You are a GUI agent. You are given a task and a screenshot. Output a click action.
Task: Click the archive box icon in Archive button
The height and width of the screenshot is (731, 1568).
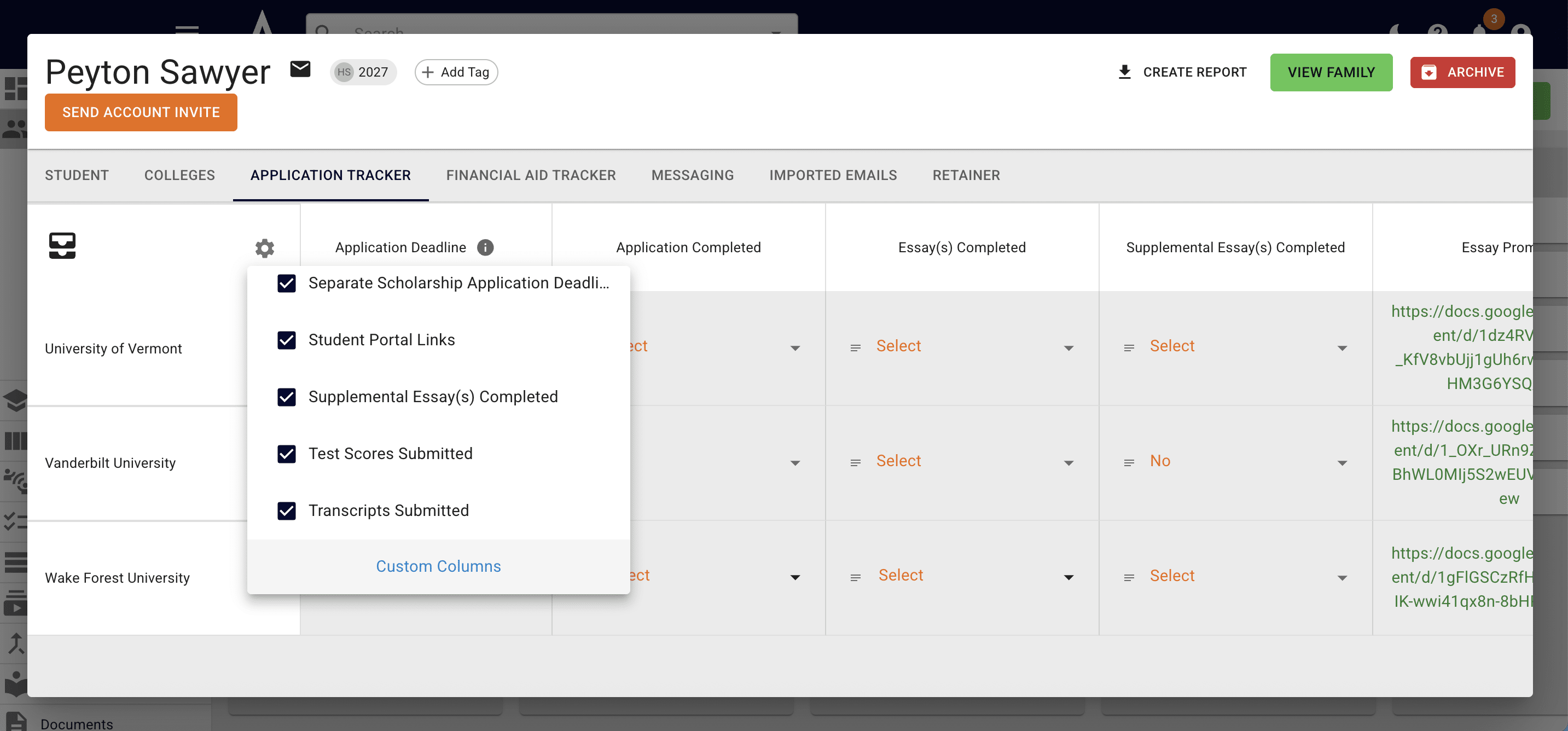tap(1428, 72)
